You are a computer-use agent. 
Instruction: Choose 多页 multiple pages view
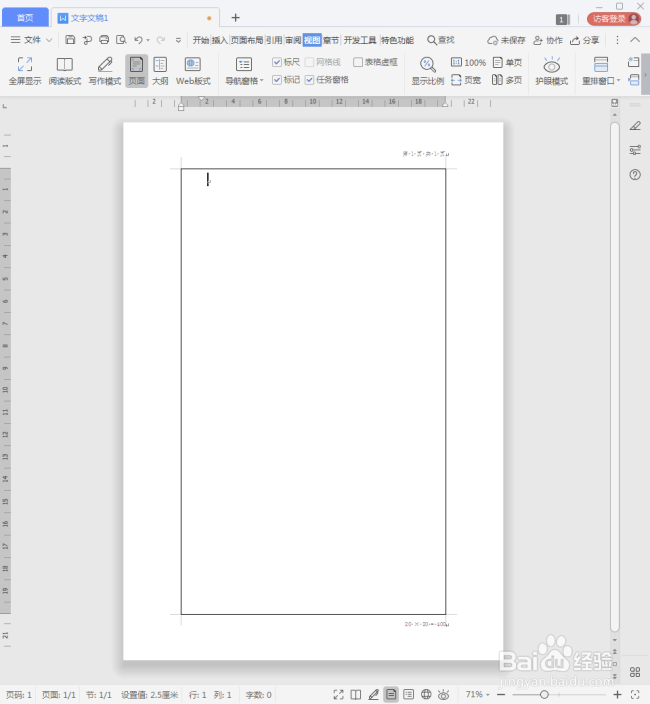pos(507,80)
